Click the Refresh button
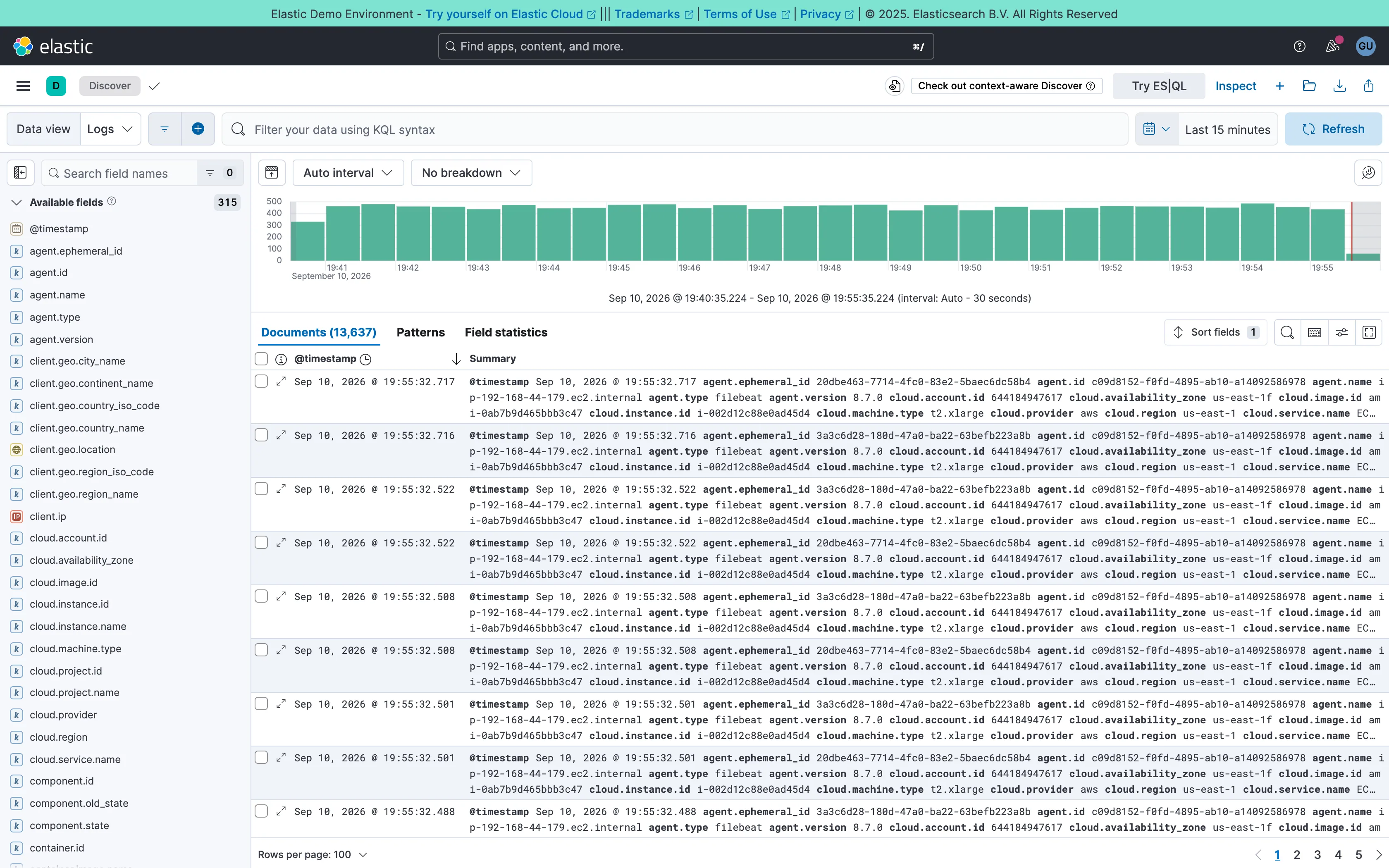1389x868 pixels. point(1333,129)
